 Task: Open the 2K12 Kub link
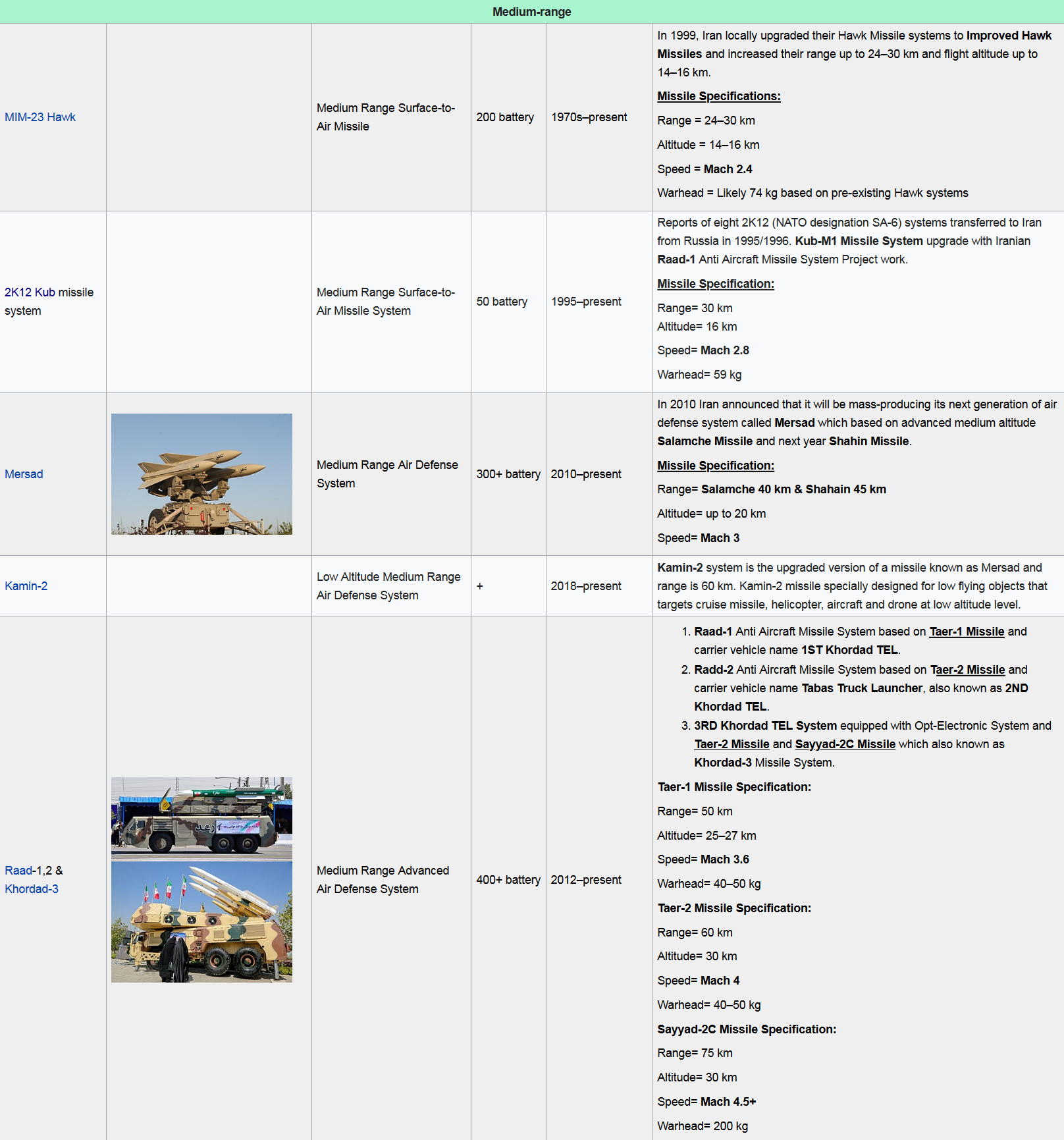click(30, 292)
